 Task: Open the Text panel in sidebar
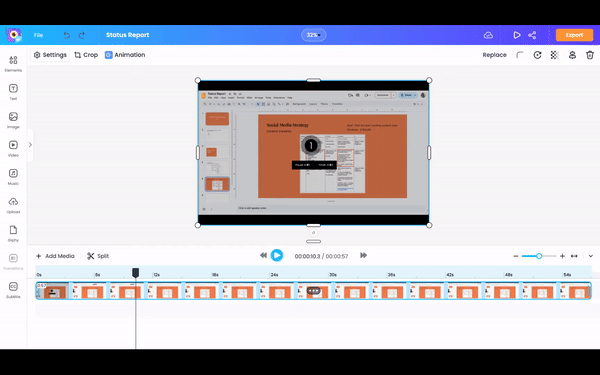[x=13, y=92]
